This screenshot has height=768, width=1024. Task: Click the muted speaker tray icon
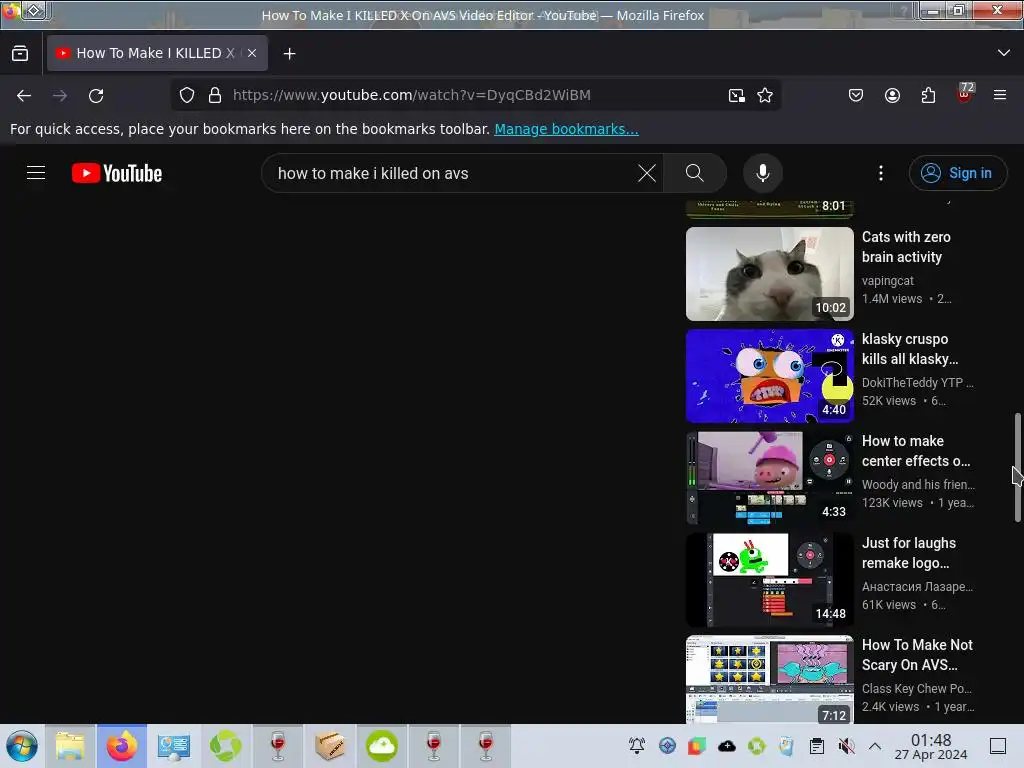coord(846,746)
